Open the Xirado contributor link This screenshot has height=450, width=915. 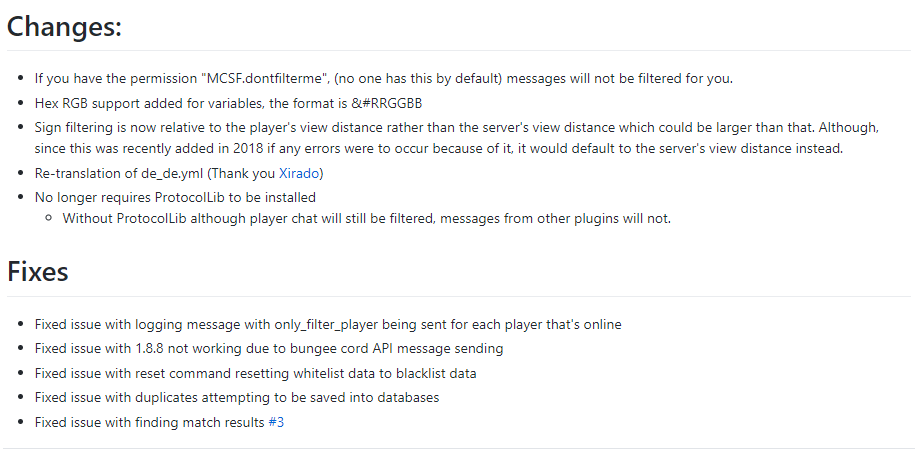301,173
